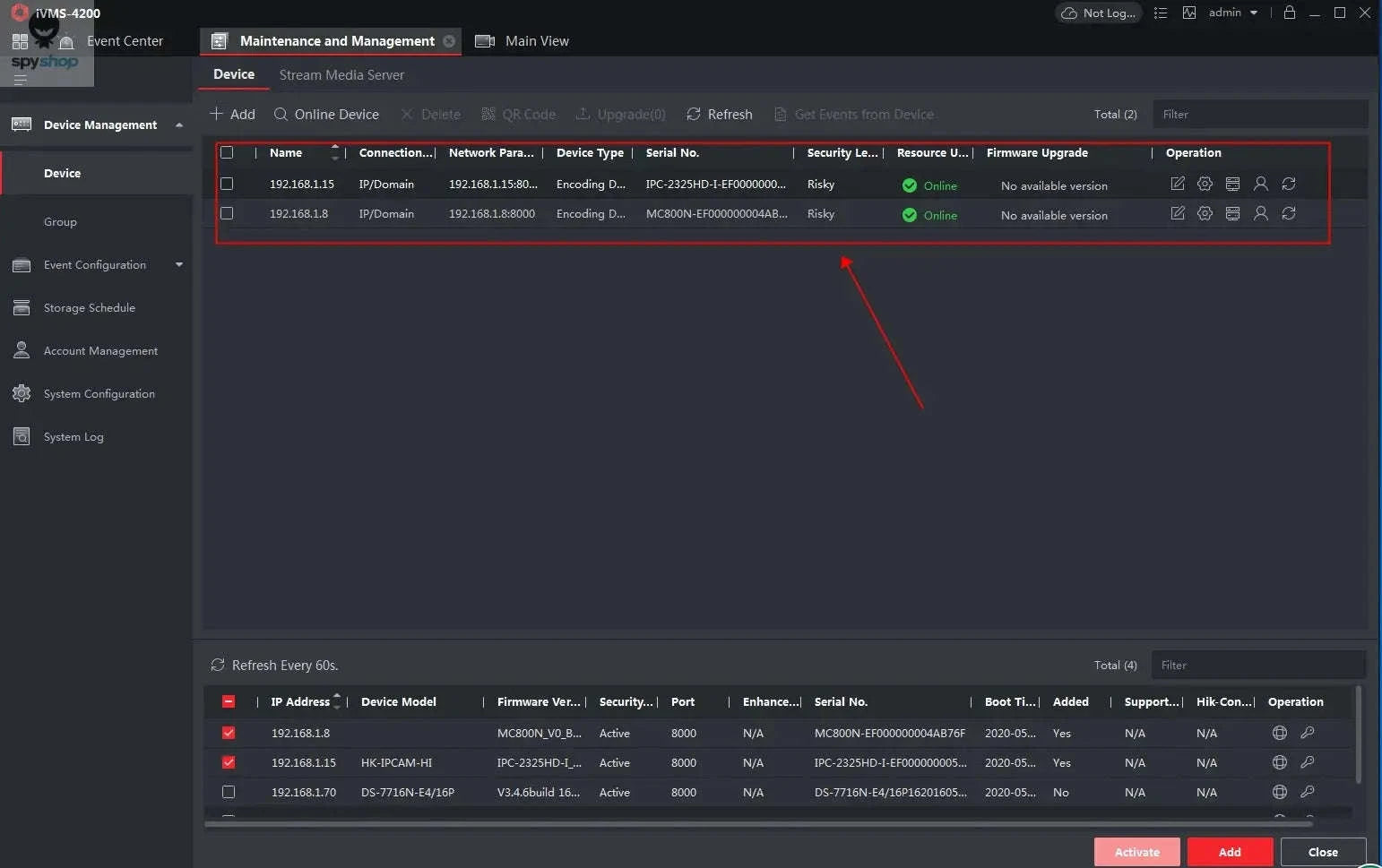The width and height of the screenshot is (1382, 868).
Task: Check the box for device 192.168.1.15
Action: pyautogui.click(x=227, y=184)
